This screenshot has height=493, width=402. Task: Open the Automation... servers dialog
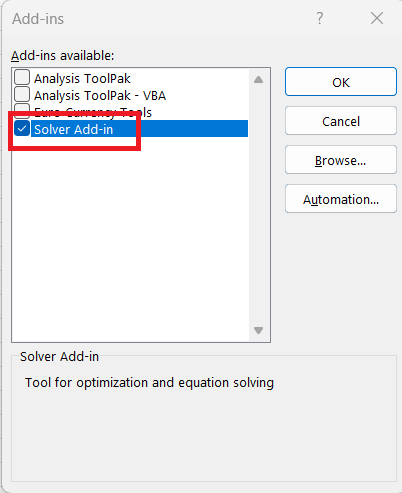pyautogui.click(x=341, y=199)
